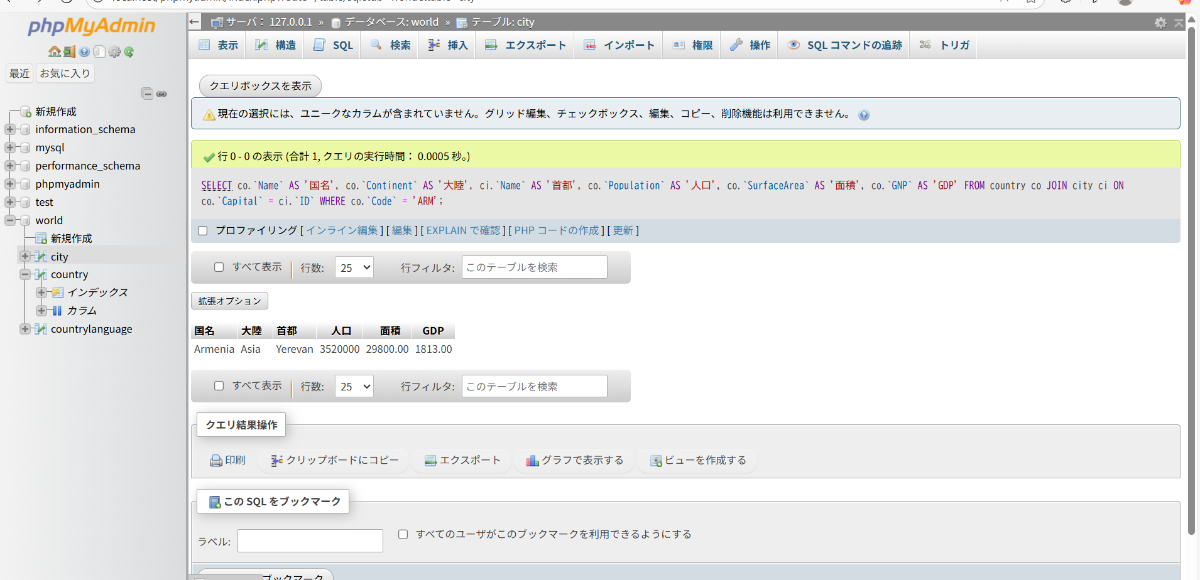The image size is (1200, 580).
Task: Check the upper すべて表示 checkbox
Action: (219, 267)
